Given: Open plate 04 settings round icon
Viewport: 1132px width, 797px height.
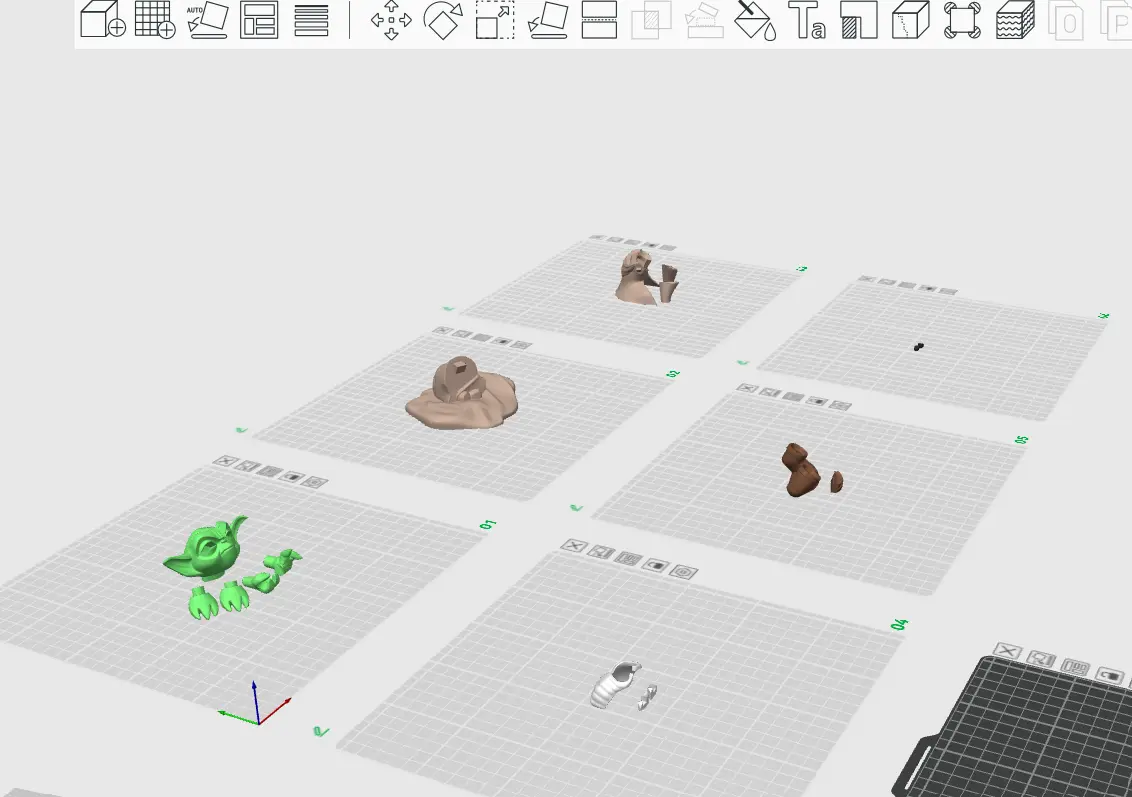Looking at the screenshot, I should (x=683, y=572).
